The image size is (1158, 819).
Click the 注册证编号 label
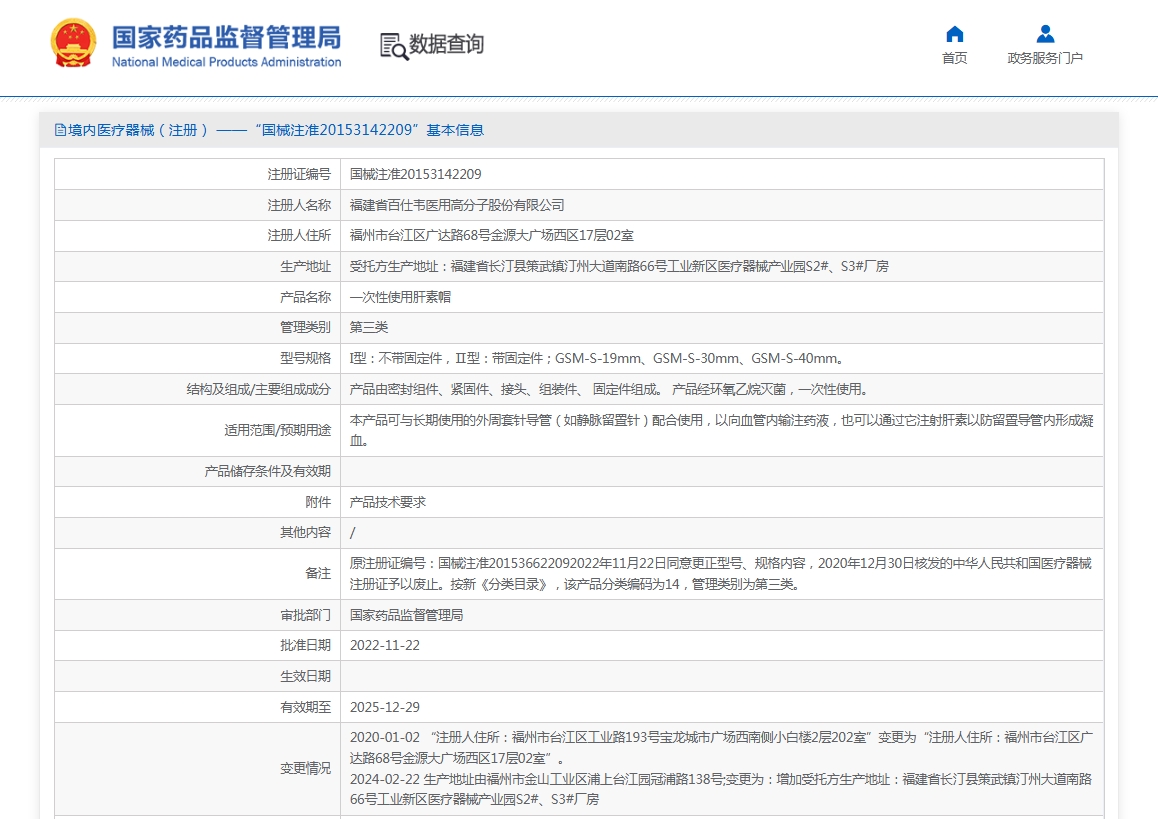[x=299, y=174]
